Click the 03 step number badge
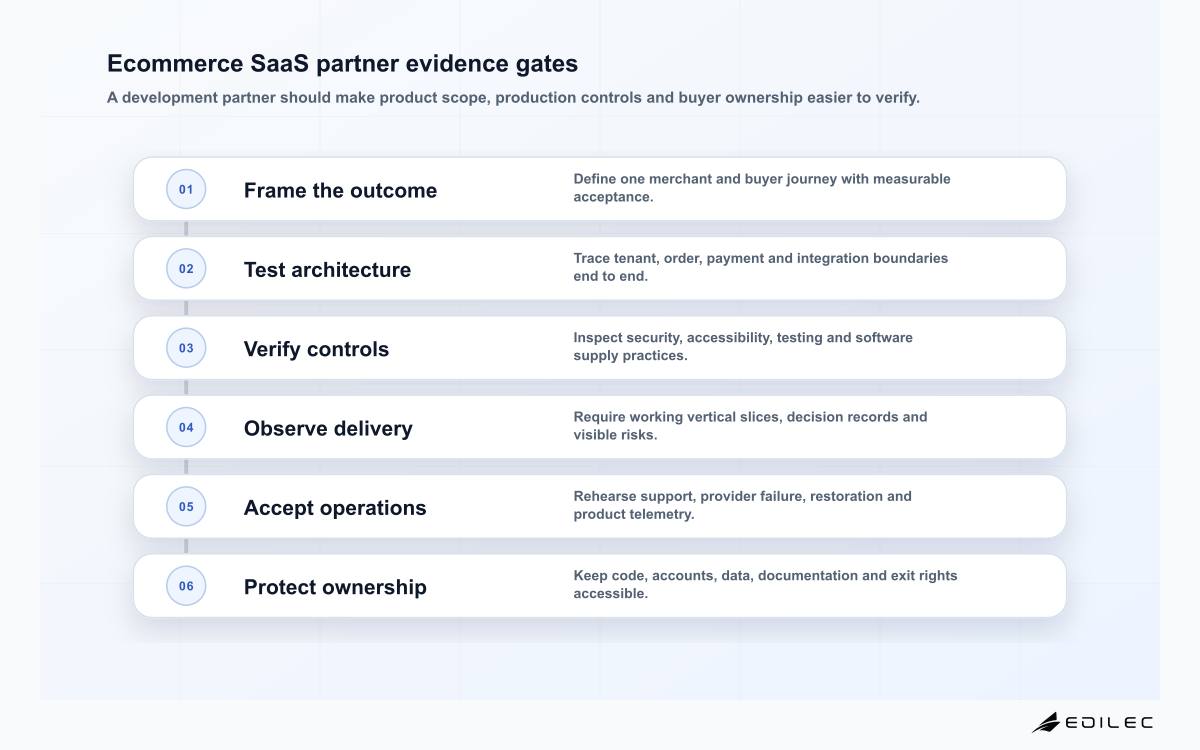Image resolution: width=1200 pixels, height=750 pixels. tap(186, 348)
